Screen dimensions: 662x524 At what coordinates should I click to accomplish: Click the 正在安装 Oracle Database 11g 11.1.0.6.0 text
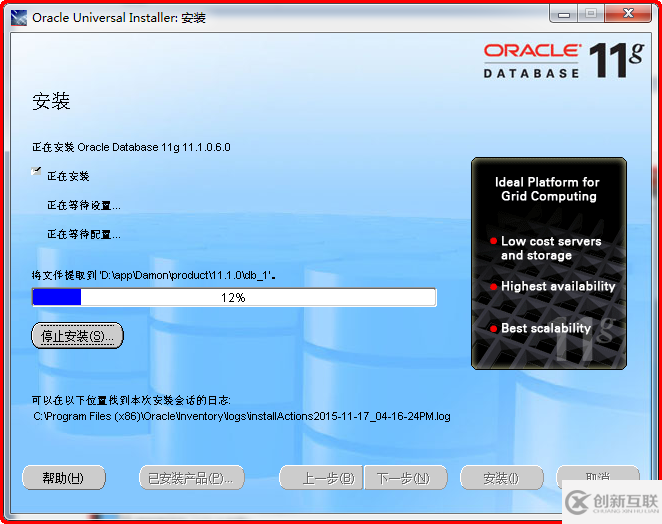pyautogui.click(x=131, y=147)
